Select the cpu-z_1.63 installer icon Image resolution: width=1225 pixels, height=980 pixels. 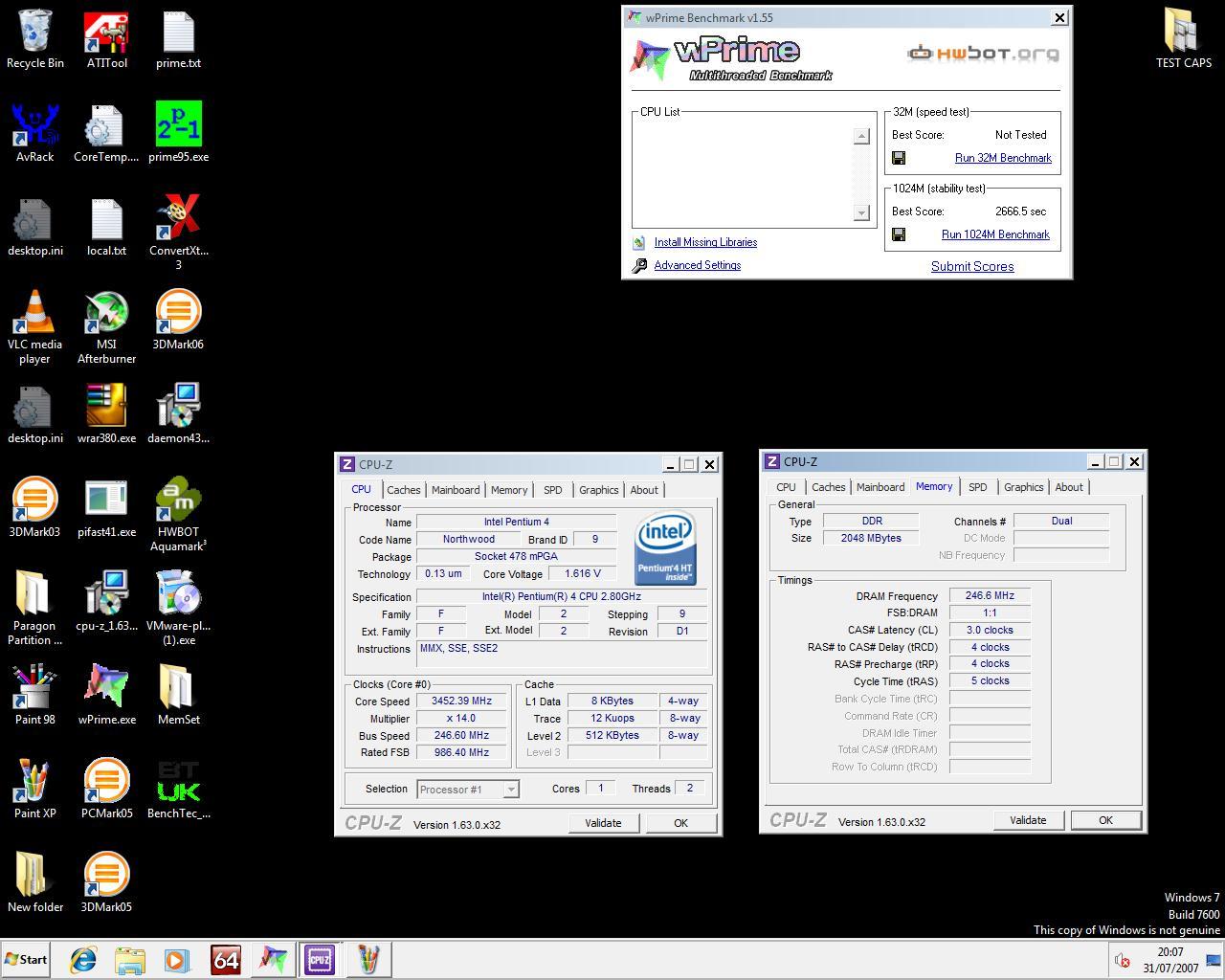(x=106, y=603)
